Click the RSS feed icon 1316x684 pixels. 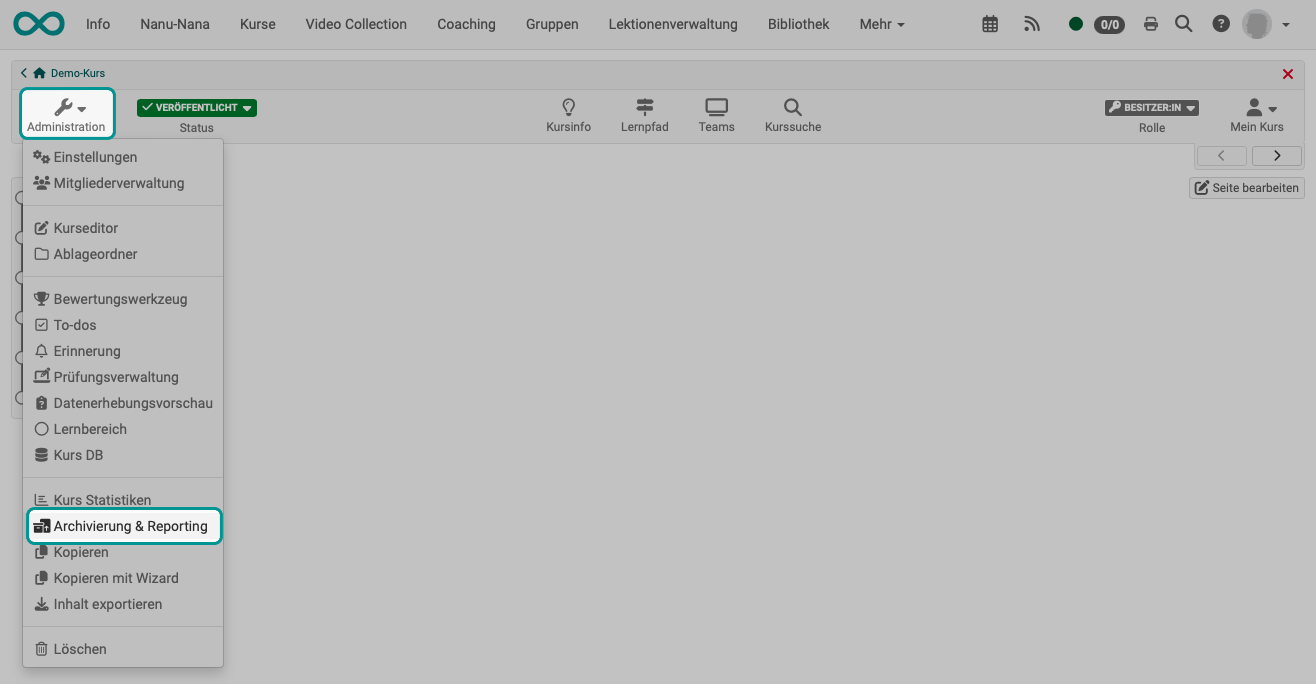[x=1032, y=23]
